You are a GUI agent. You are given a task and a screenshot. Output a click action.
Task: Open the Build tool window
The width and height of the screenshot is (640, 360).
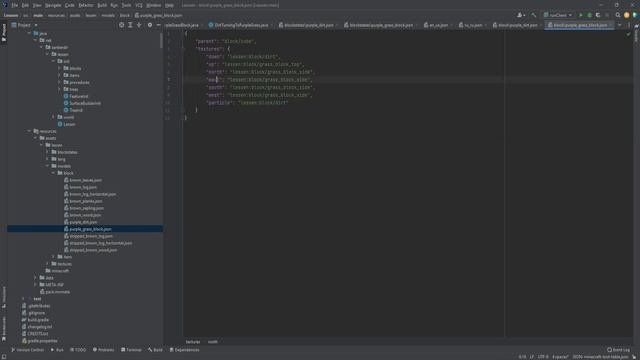coord(155,350)
